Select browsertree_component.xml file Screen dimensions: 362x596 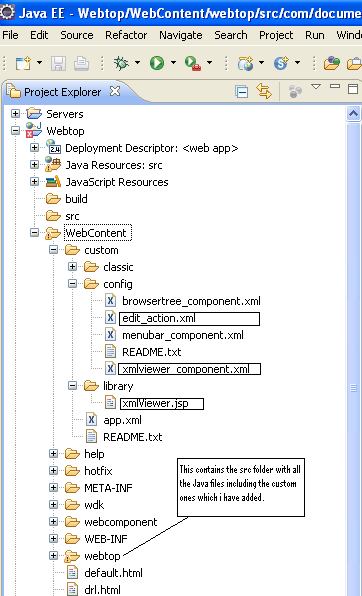point(191,301)
